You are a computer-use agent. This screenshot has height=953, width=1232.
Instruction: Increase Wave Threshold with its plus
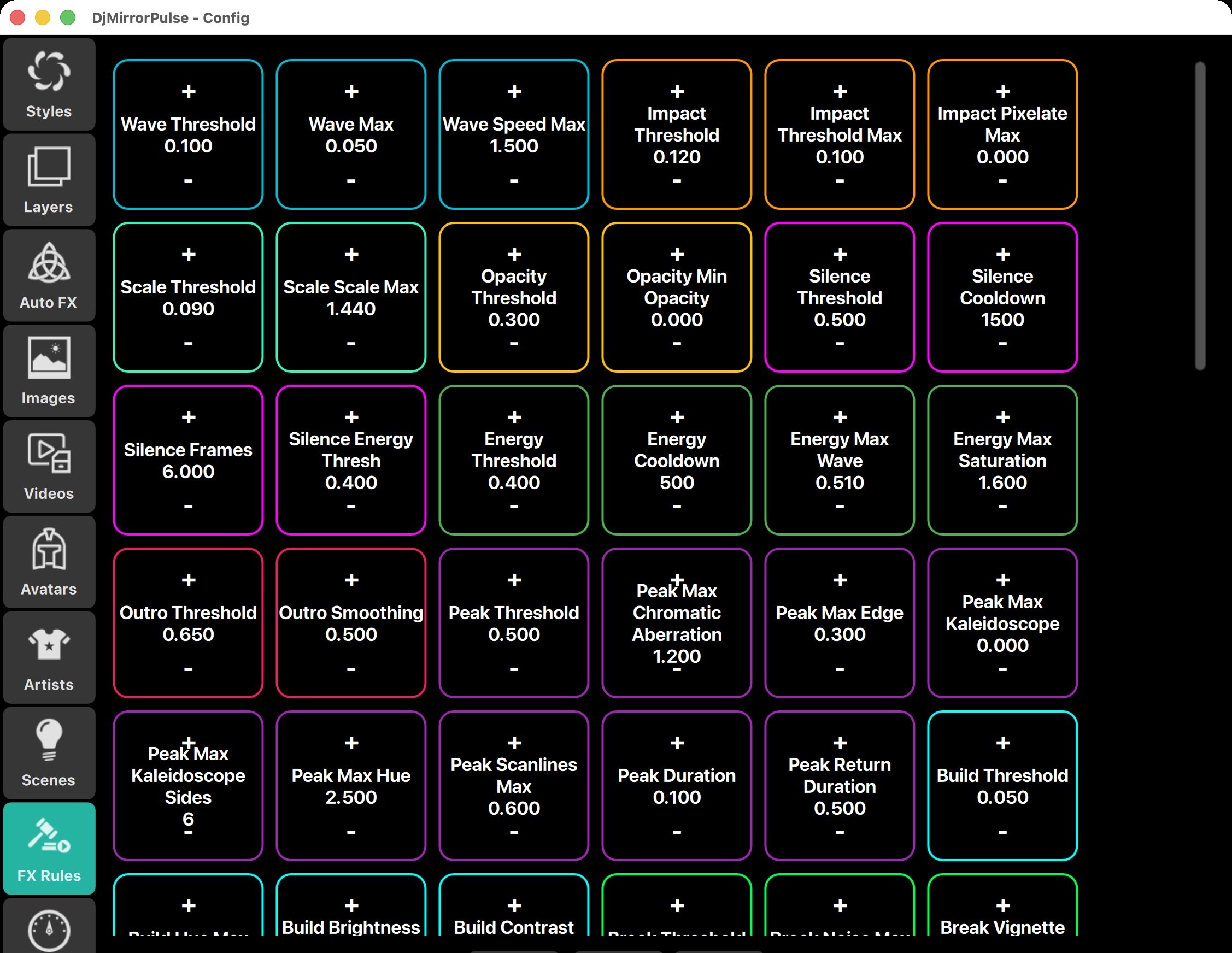(189, 91)
